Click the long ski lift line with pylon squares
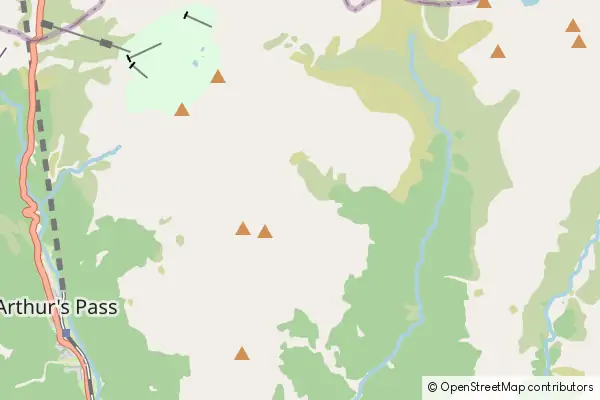 click(85, 36)
